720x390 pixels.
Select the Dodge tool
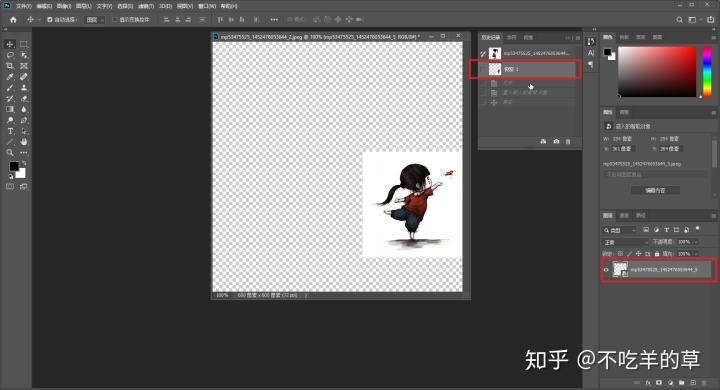(x=10, y=120)
